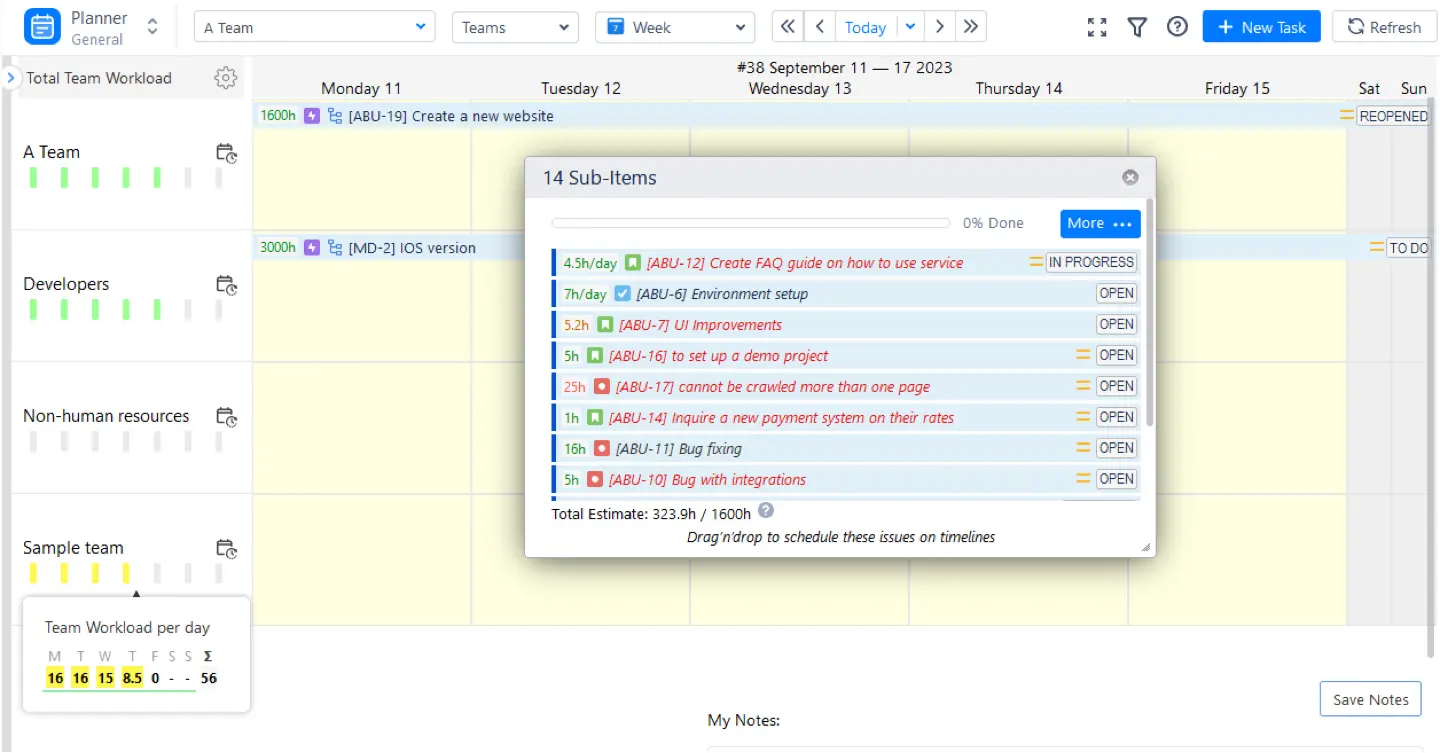
Task: Open the Planner General switcher arrows
Action: tap(152, 27)
